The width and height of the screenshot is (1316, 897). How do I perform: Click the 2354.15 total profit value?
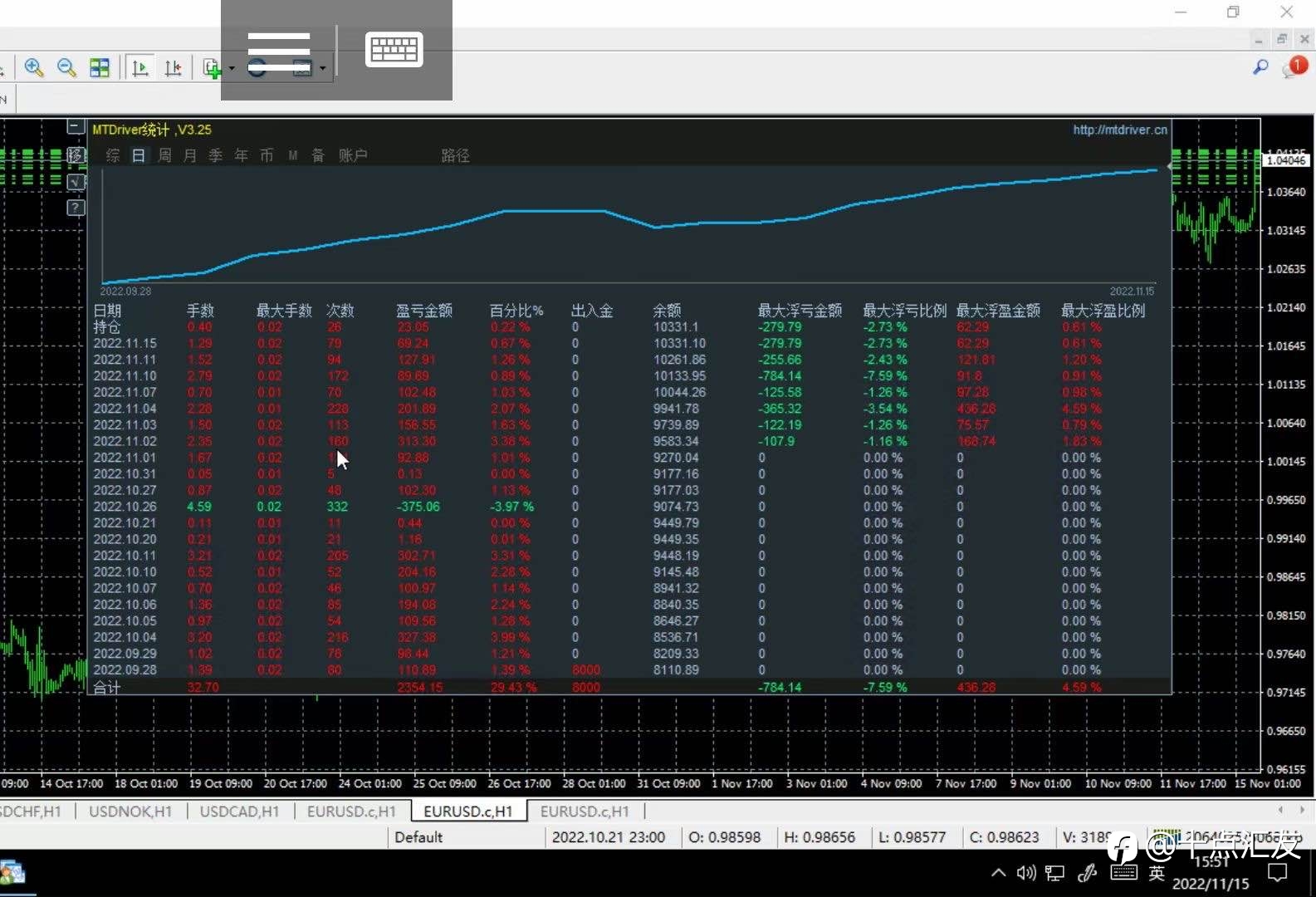click(x=420, y=688)
